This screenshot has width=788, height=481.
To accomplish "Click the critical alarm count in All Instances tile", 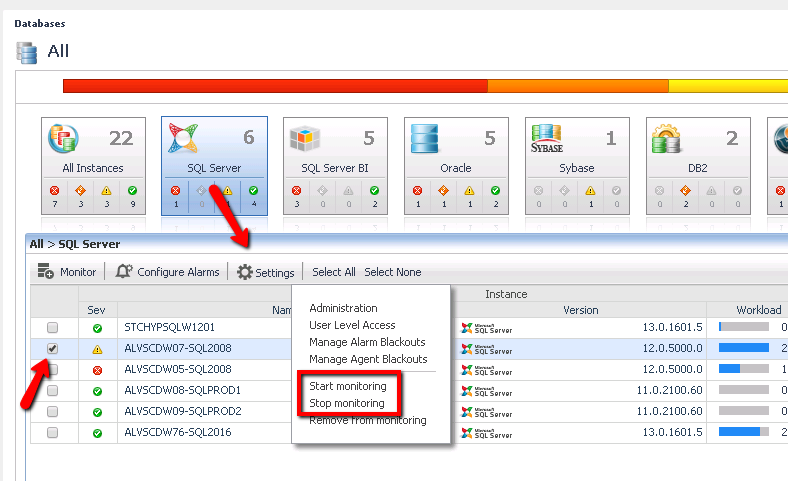I will [80, 204].
